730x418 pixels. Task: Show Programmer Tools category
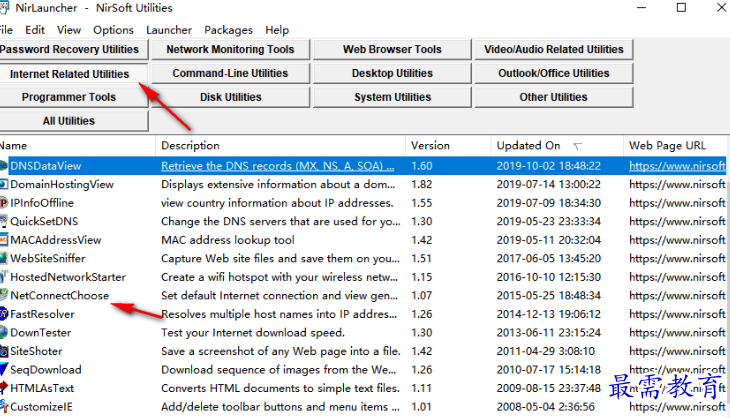point(73,97)
